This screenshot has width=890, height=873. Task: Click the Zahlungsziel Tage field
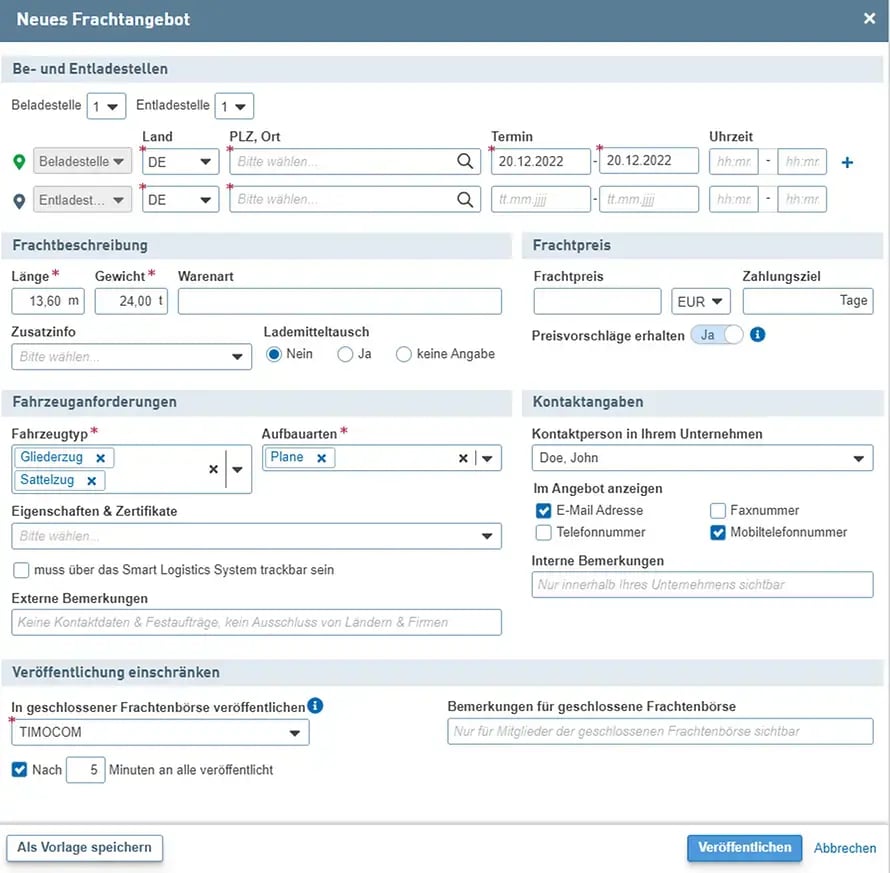coord(808,301)
